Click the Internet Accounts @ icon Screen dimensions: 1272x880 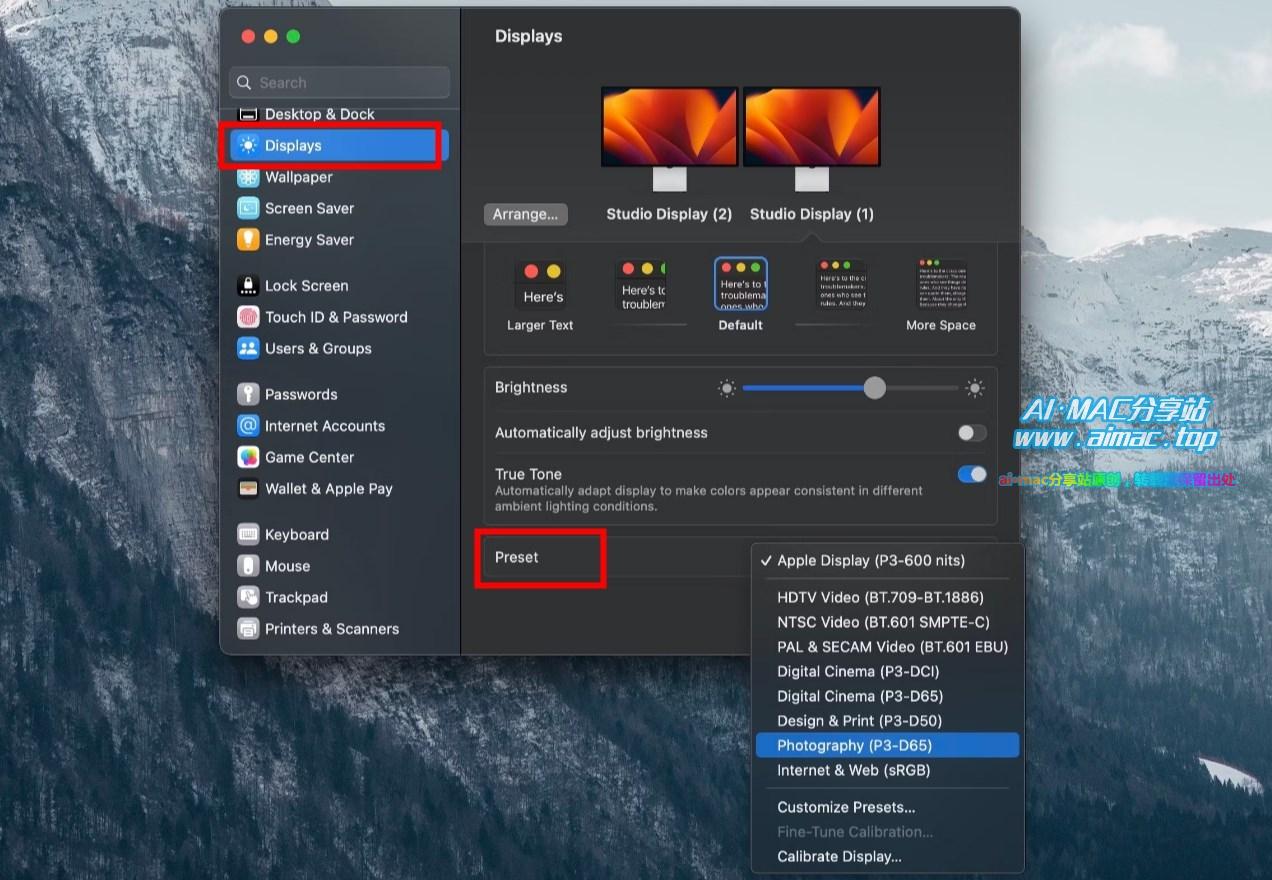pyautogui.click(x=248, y=426)
